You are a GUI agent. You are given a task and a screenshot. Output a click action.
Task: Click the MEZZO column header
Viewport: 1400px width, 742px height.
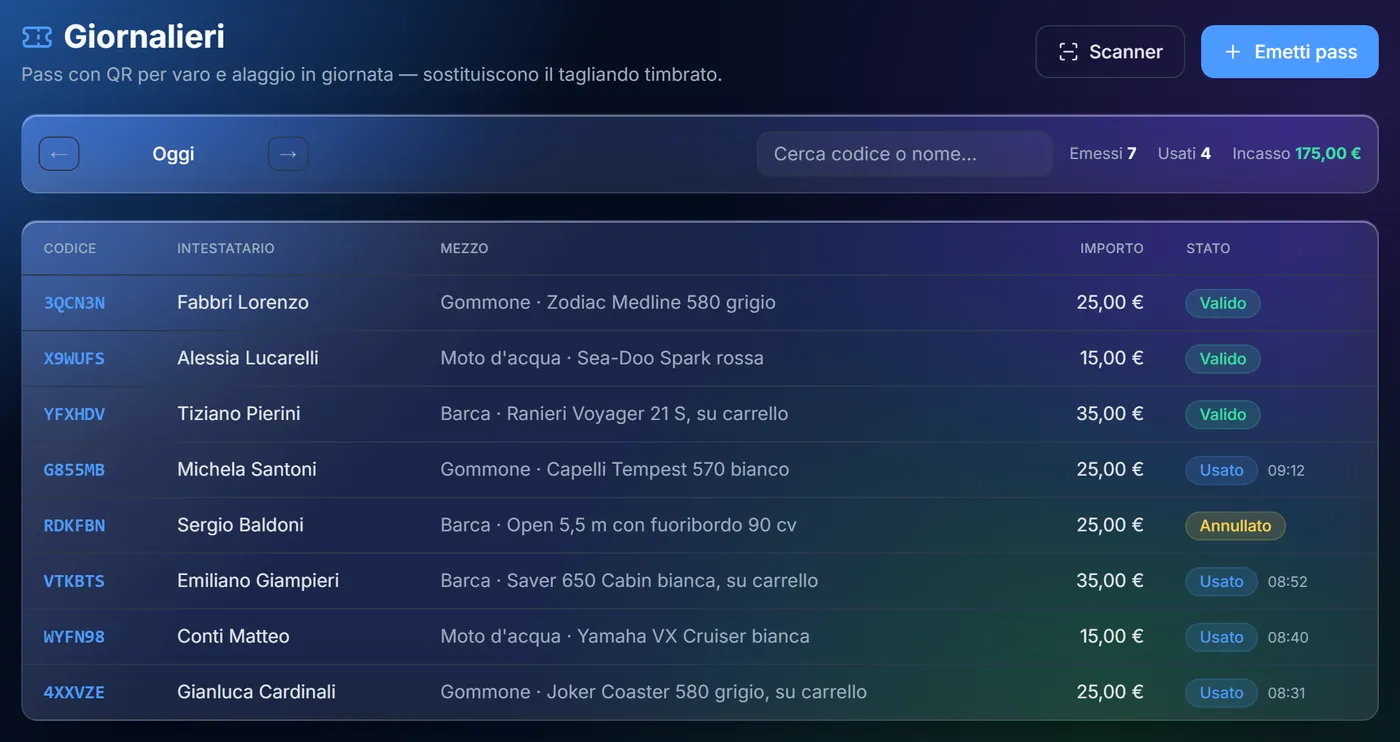point(464,248)
